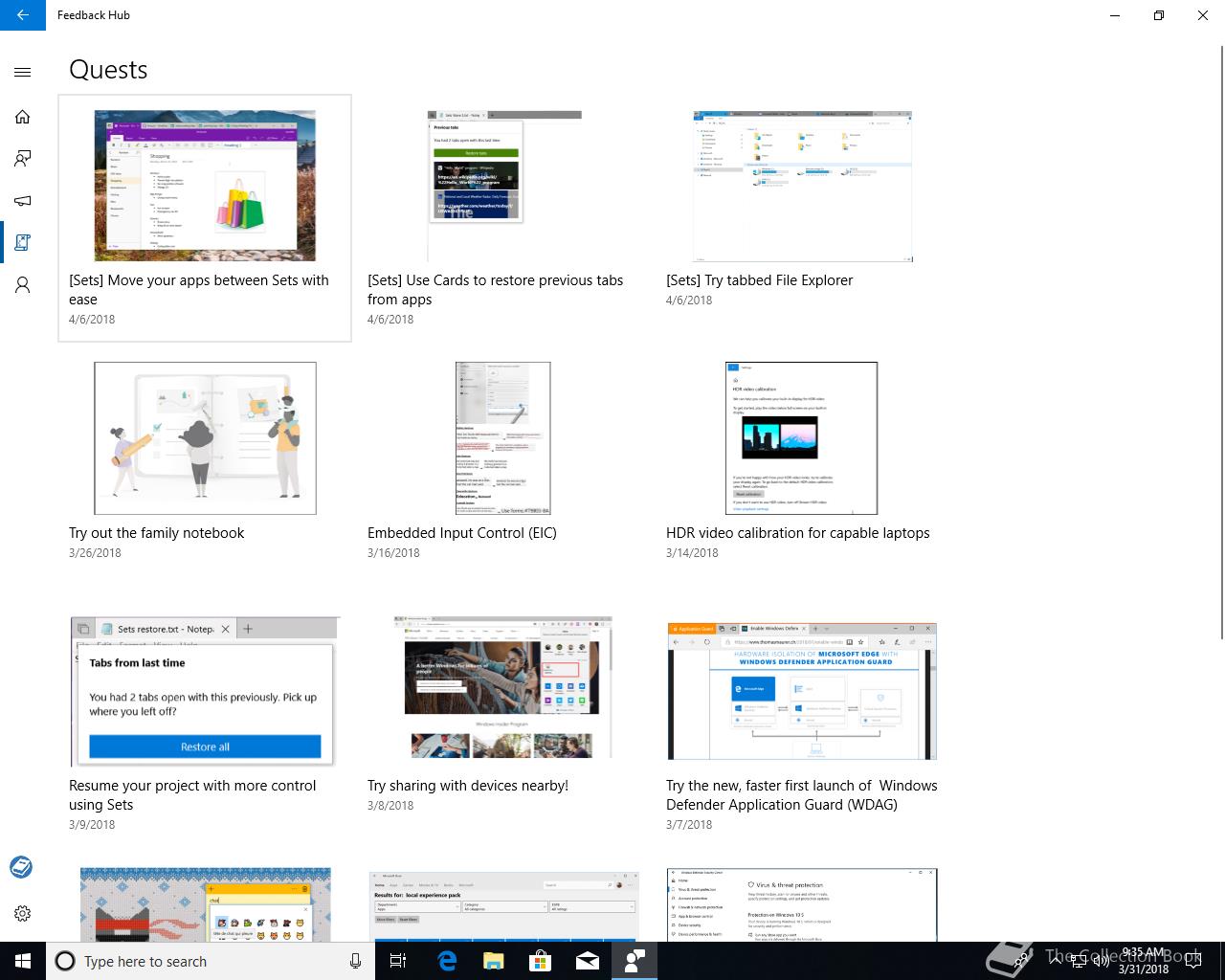Select '[Sets] Try tabbed File Explorer' title
Screen dimensions: 1225x980
759,280
